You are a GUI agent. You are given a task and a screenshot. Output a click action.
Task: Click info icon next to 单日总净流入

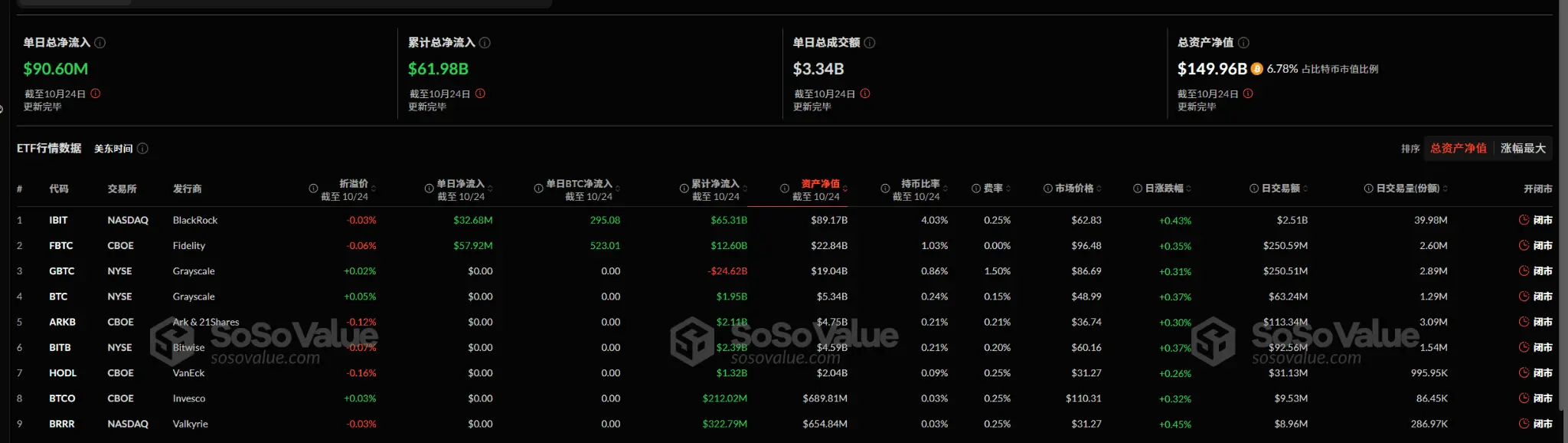(x=100, y=43)
